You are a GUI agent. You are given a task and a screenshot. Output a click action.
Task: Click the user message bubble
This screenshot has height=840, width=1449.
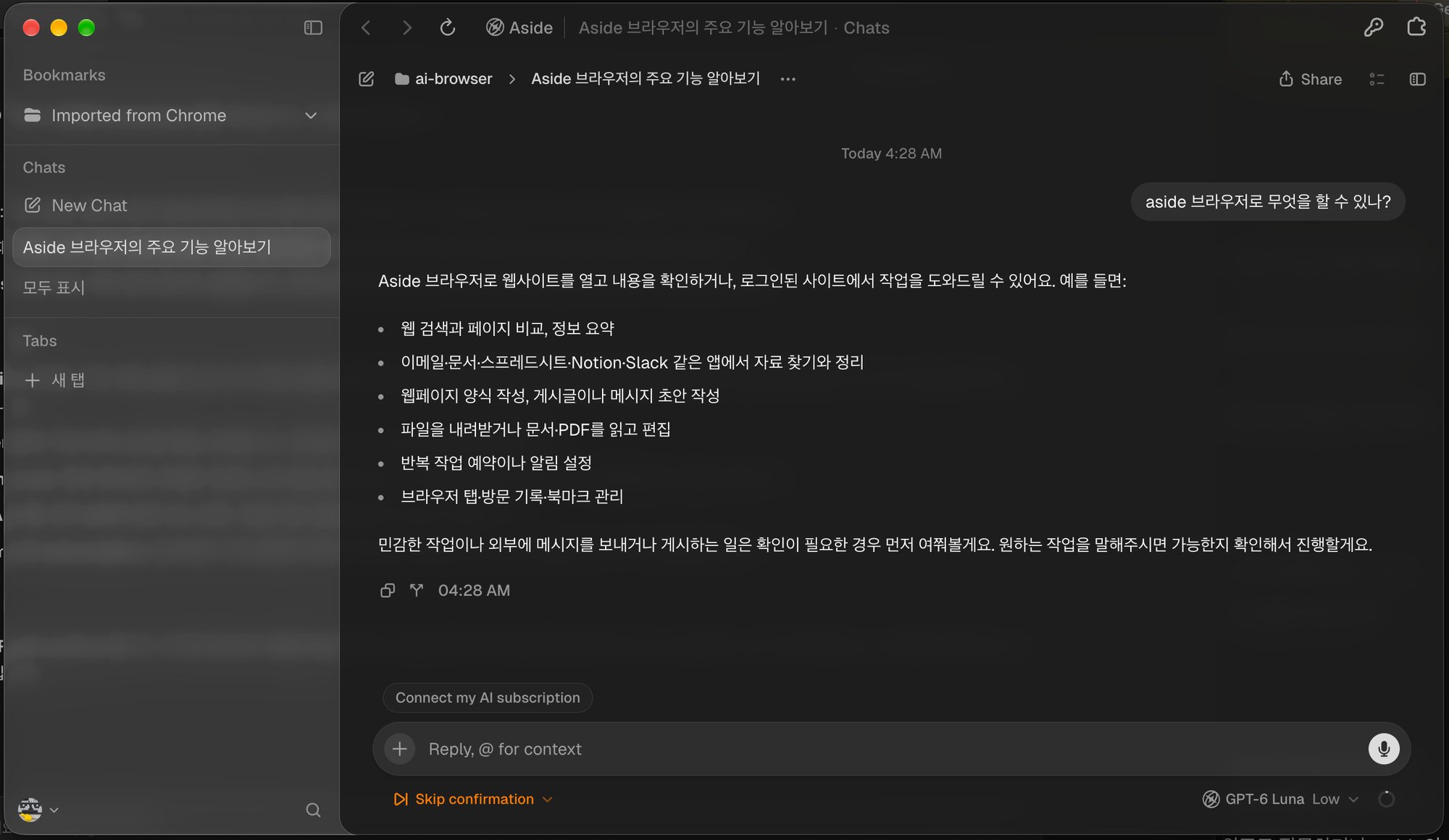click(x=1268, y=202)
